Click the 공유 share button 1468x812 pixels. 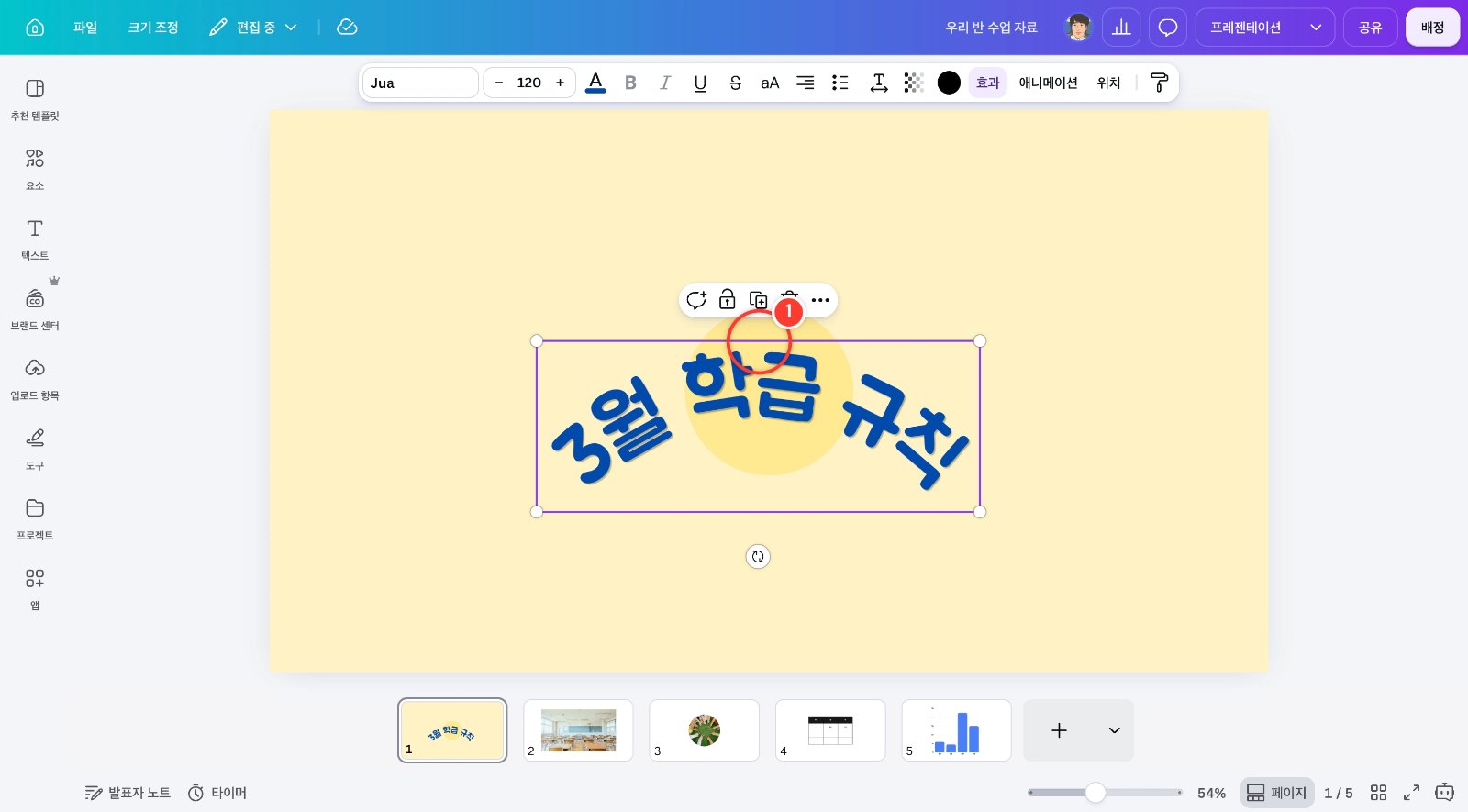1371,28
